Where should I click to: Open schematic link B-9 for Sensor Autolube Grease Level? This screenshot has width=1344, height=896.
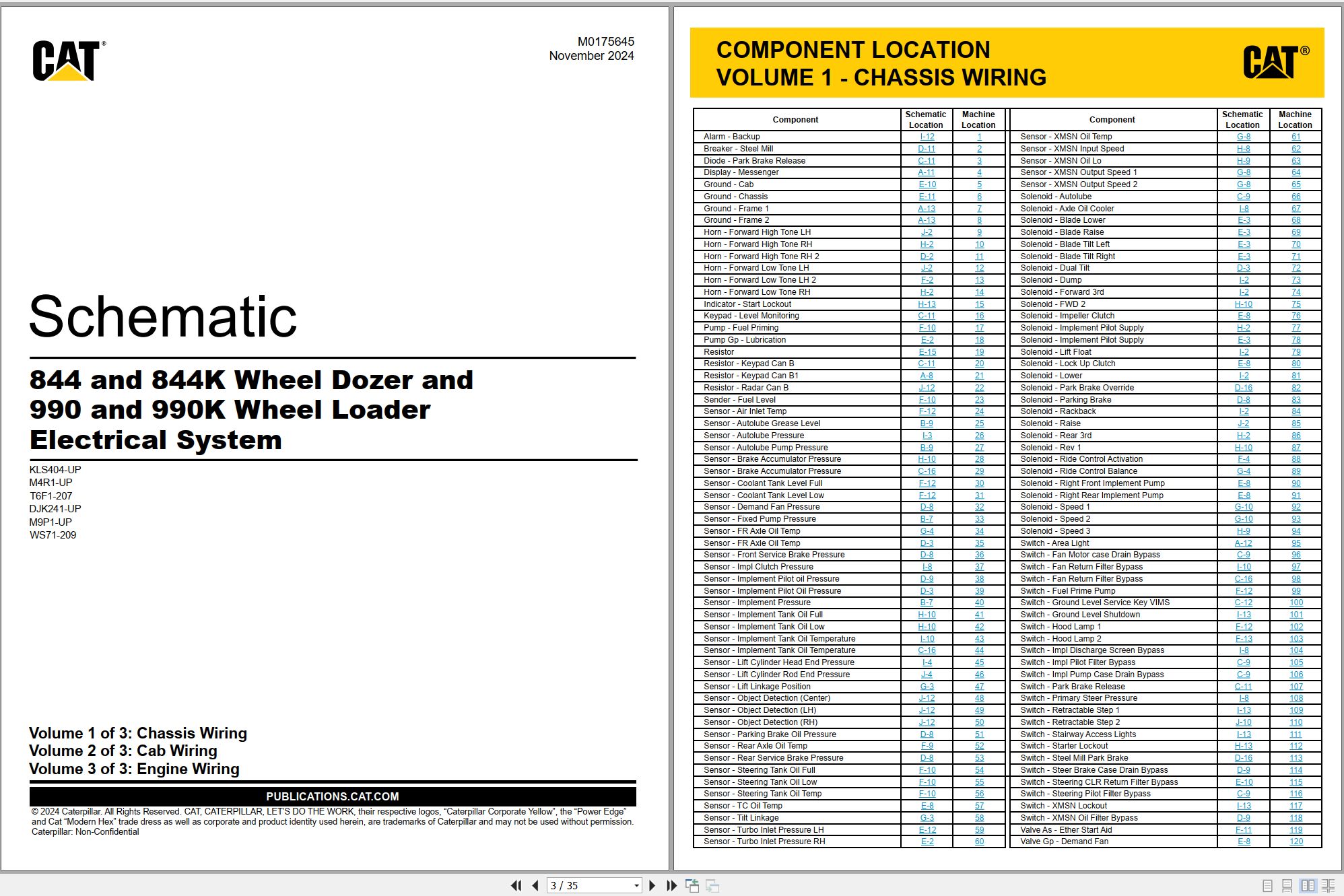(927, 423)
